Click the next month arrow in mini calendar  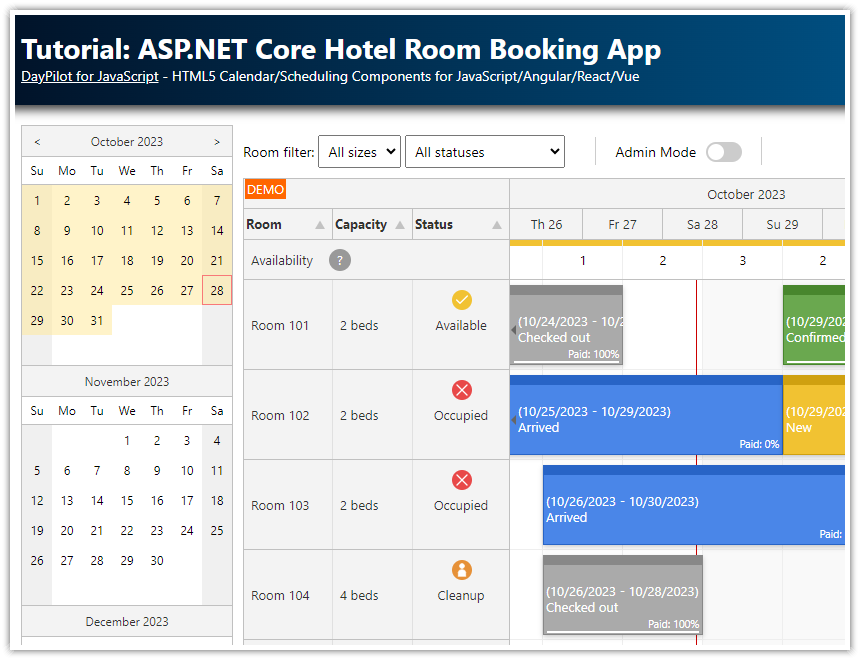217,141
